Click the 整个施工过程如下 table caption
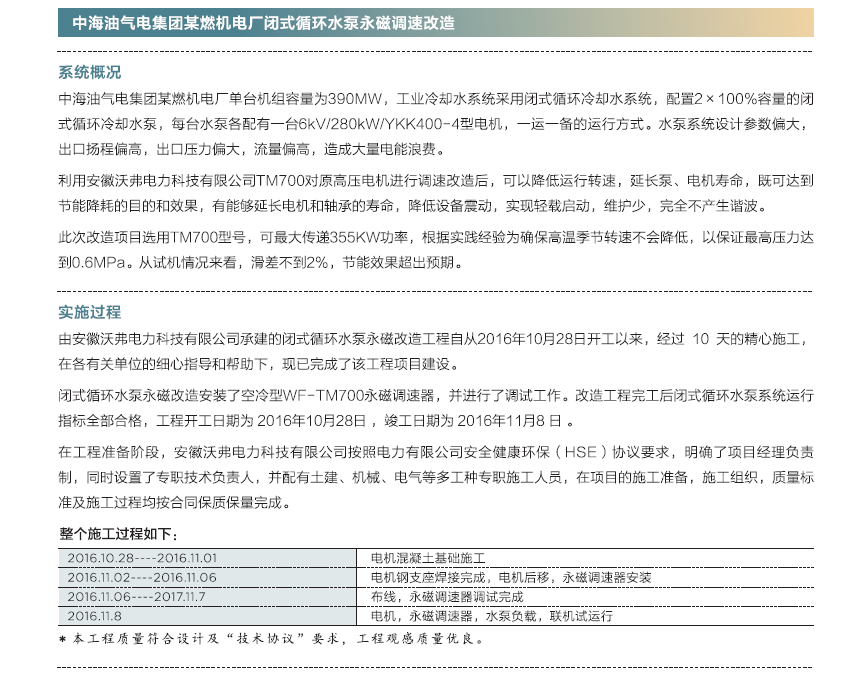 tap(118, 534)
